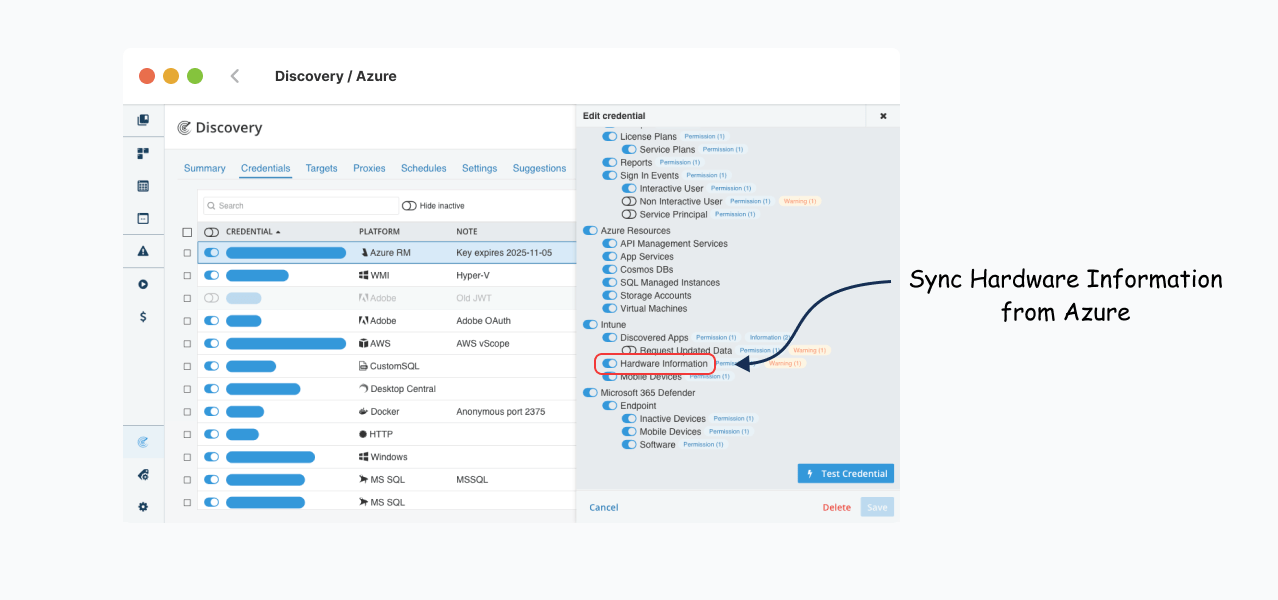The image size is (1278, 600).
Task: Open the sidebar table grid icon
Action: point(143,186)
